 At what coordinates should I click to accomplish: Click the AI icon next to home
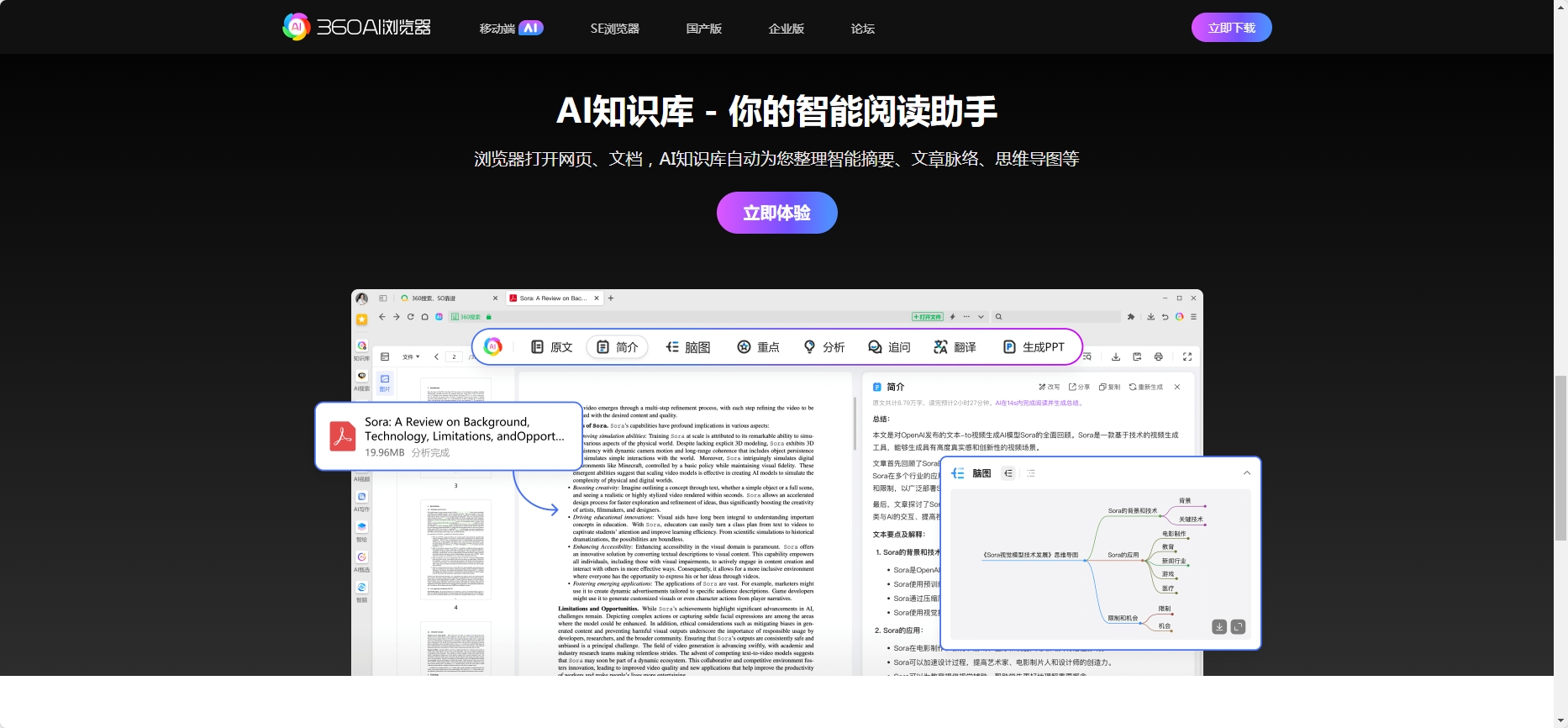tap(439, 317)
